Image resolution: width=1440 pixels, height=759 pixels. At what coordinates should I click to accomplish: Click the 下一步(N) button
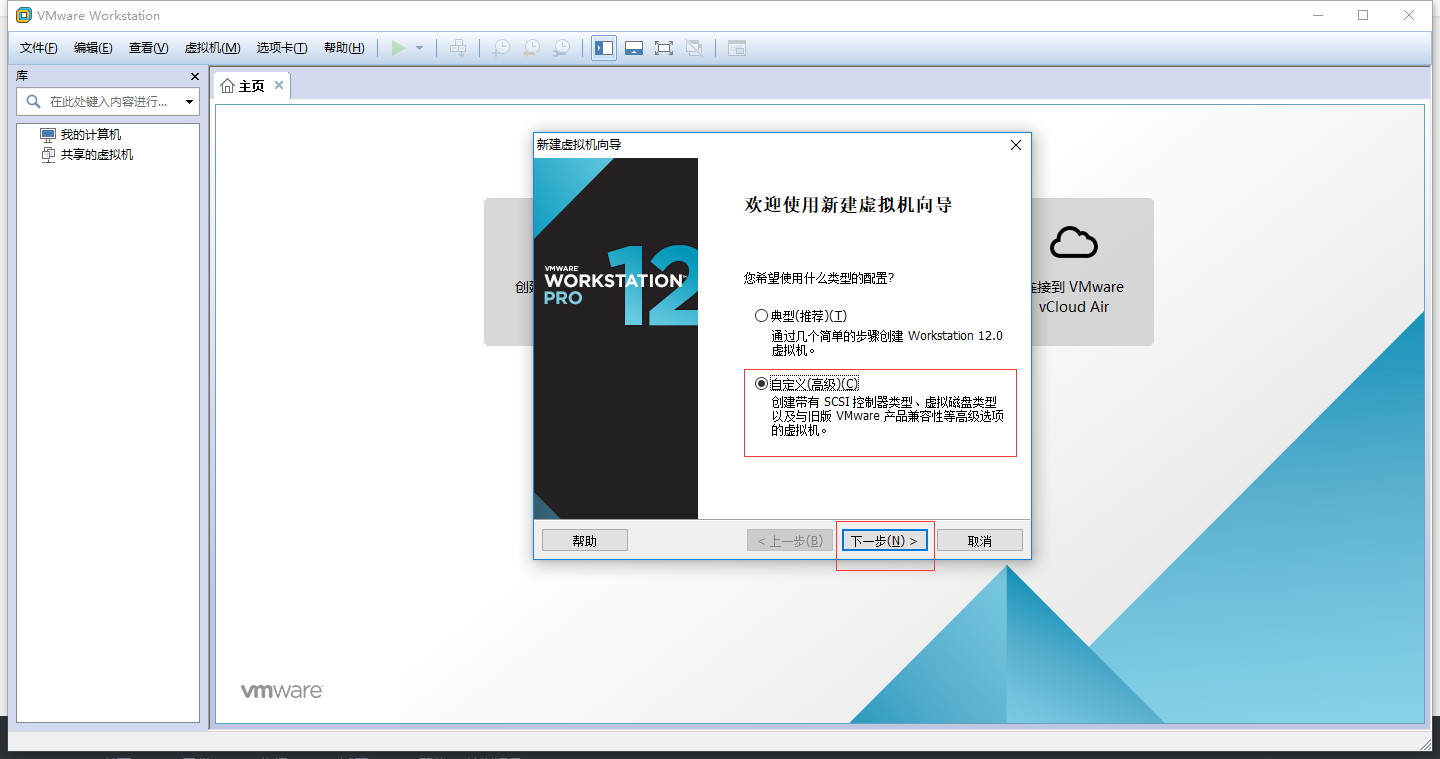[885, 540]
